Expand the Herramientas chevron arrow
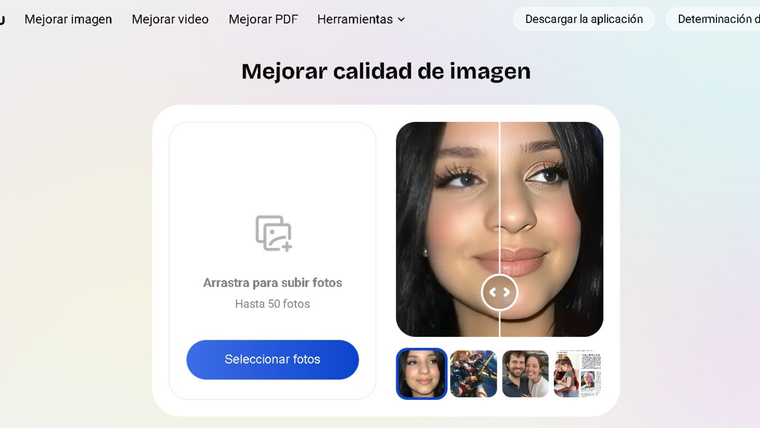The image size is (760, 428). (401, 19)
